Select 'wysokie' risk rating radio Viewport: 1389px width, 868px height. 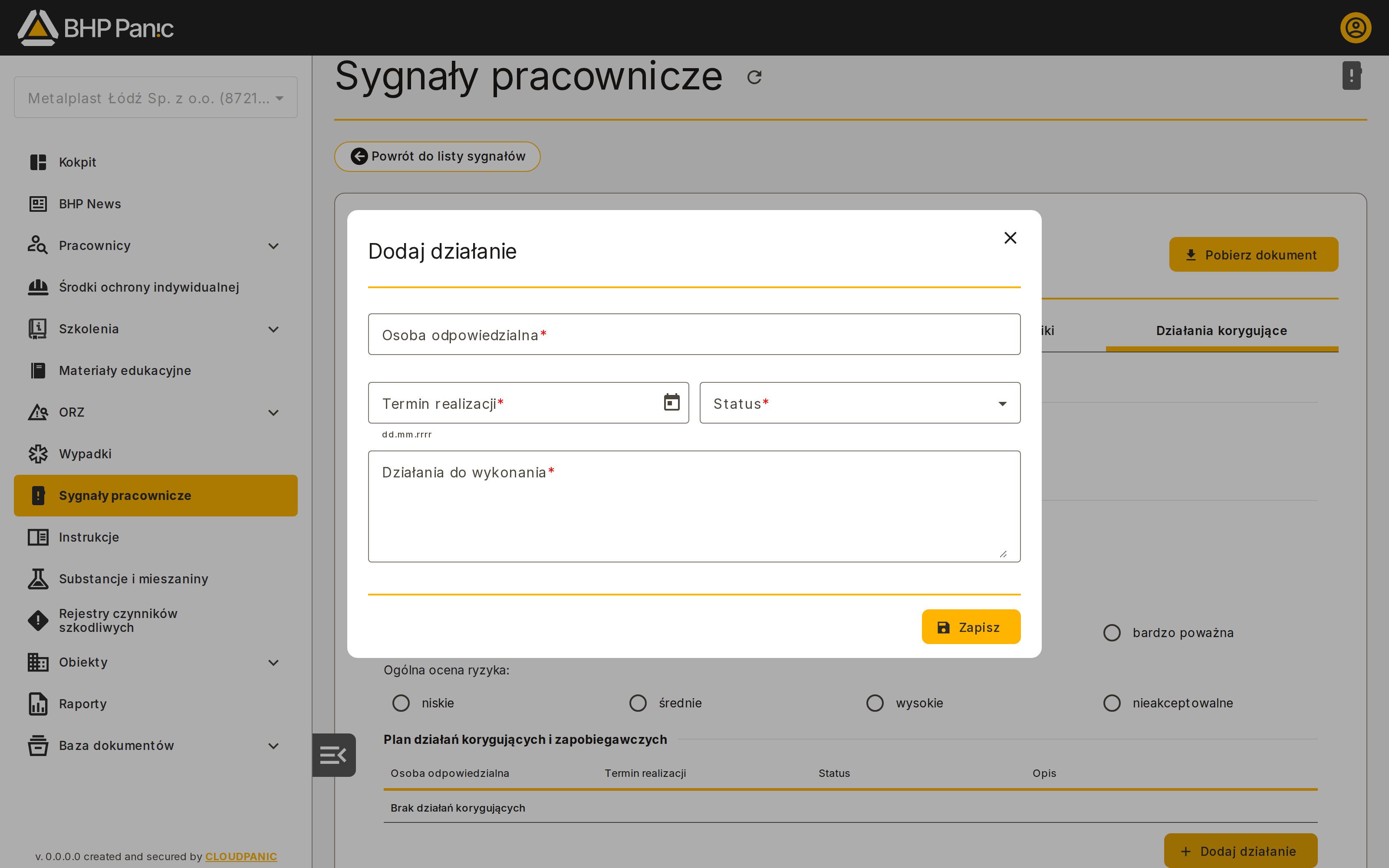pos(875,703)
